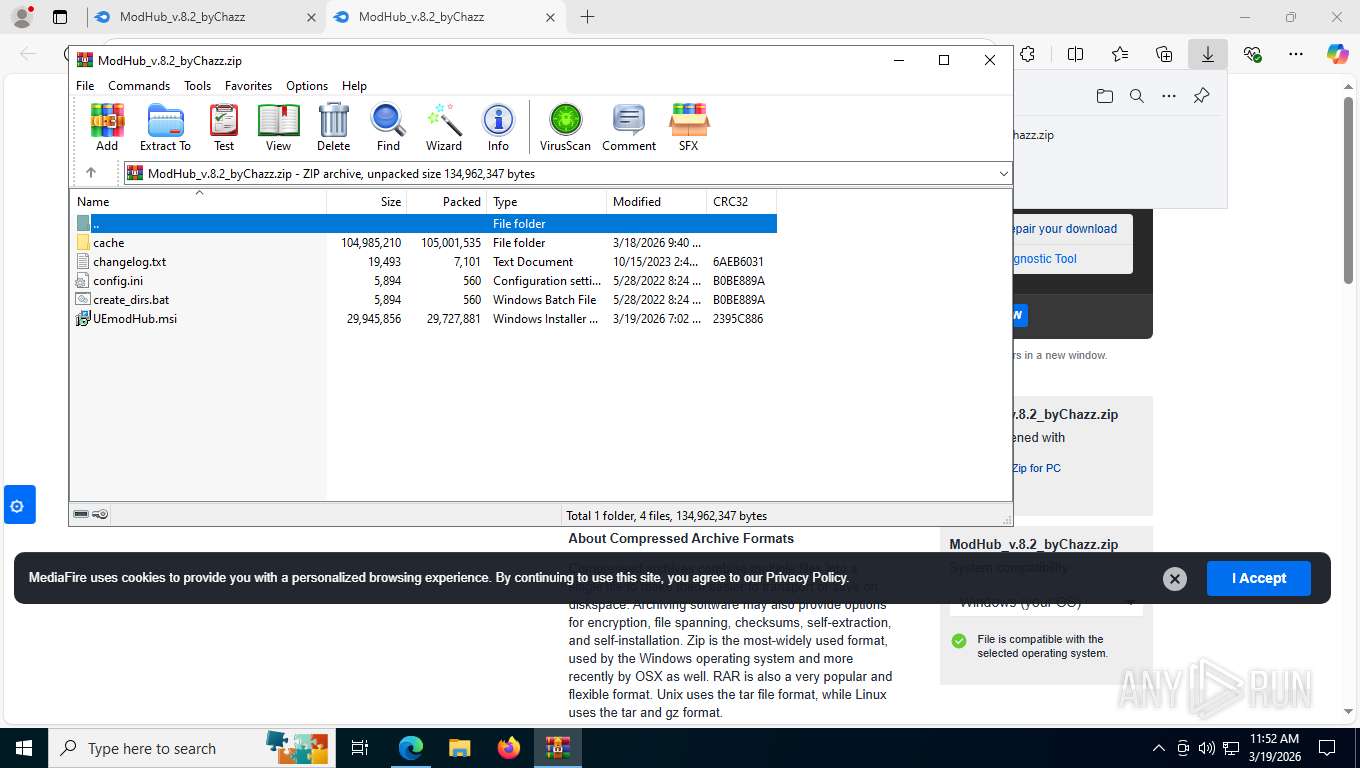This screenshot has width=1360, height=768.
Task: Start VirusScan on the archive
Action: click(x=565, y=127)
